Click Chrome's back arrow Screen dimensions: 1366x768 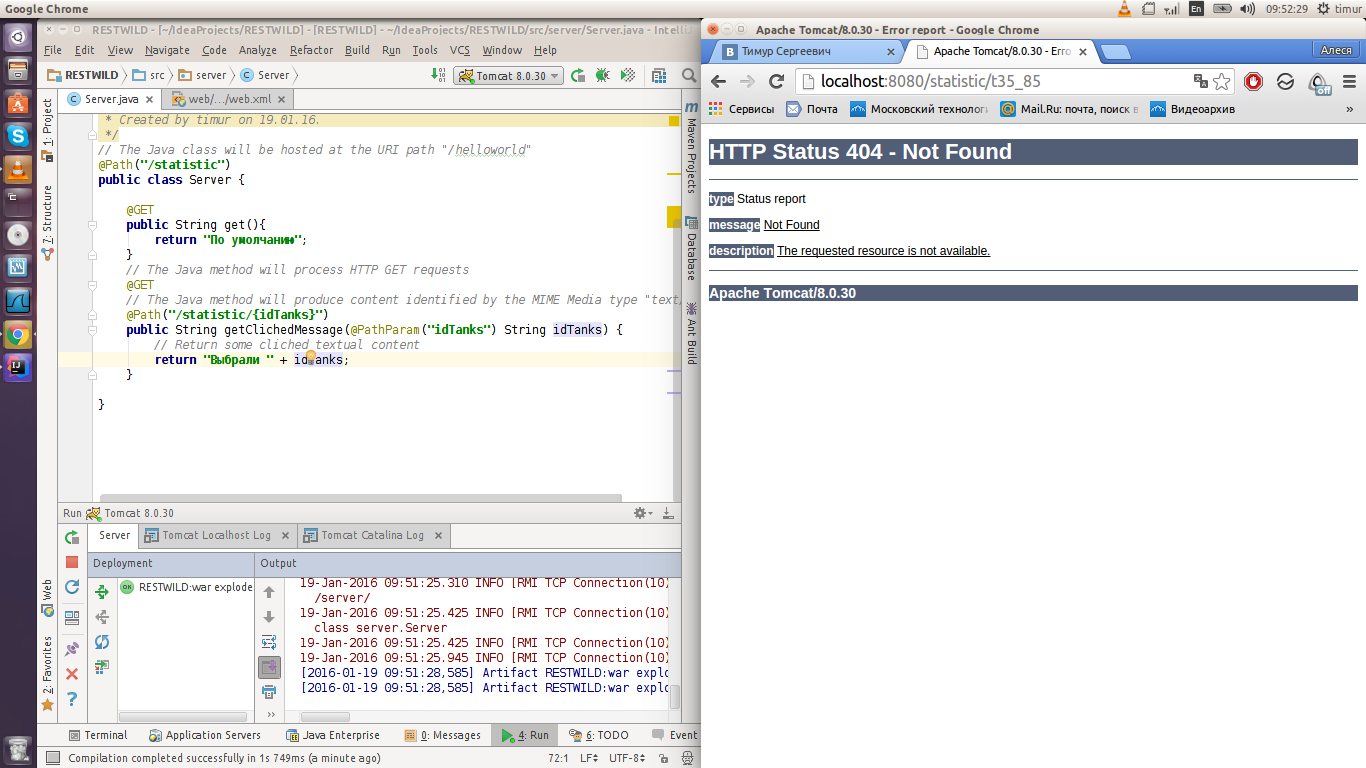718,82
